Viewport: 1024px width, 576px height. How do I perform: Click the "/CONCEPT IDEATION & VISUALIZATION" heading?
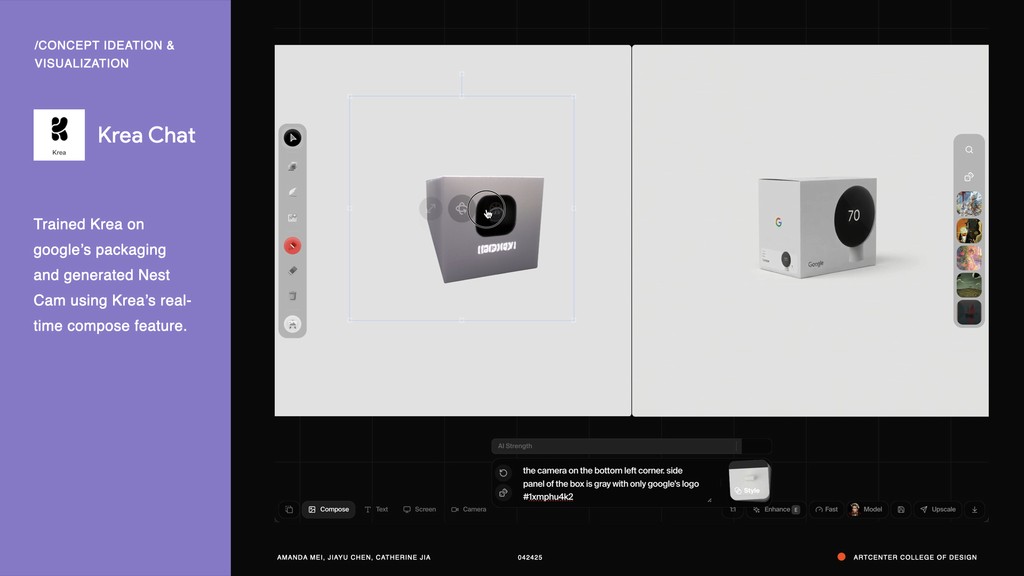coord(104,54)
